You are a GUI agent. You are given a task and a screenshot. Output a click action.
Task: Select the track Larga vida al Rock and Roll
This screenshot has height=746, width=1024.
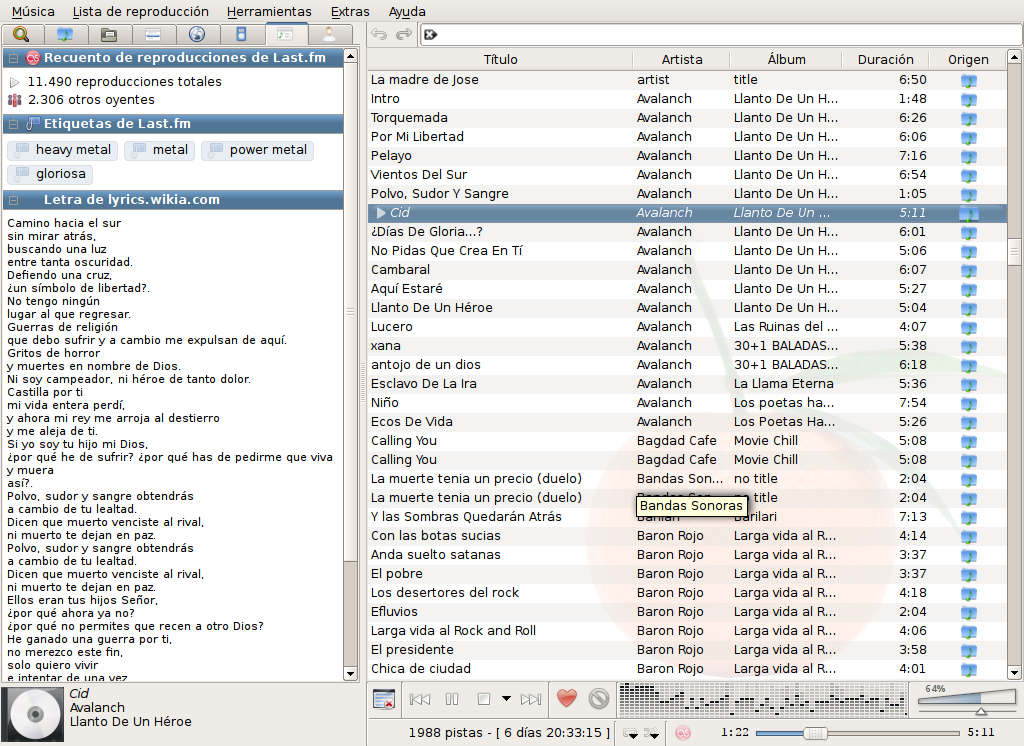pos(687,630)
